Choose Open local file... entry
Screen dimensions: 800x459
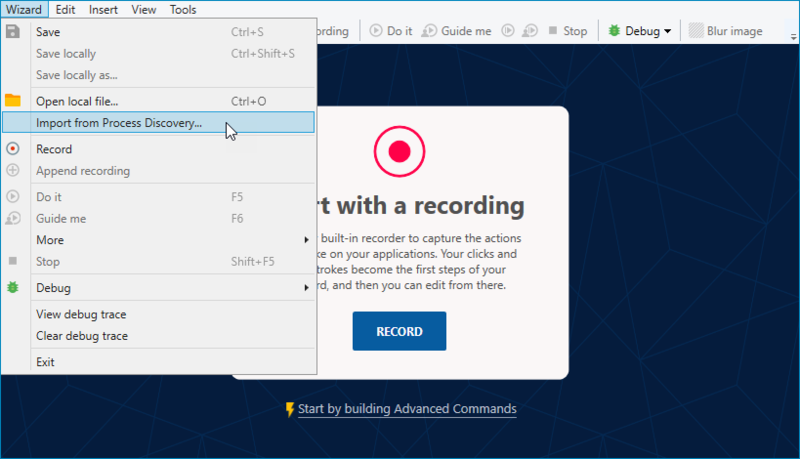pyautogui.click(x=158, y=101)
